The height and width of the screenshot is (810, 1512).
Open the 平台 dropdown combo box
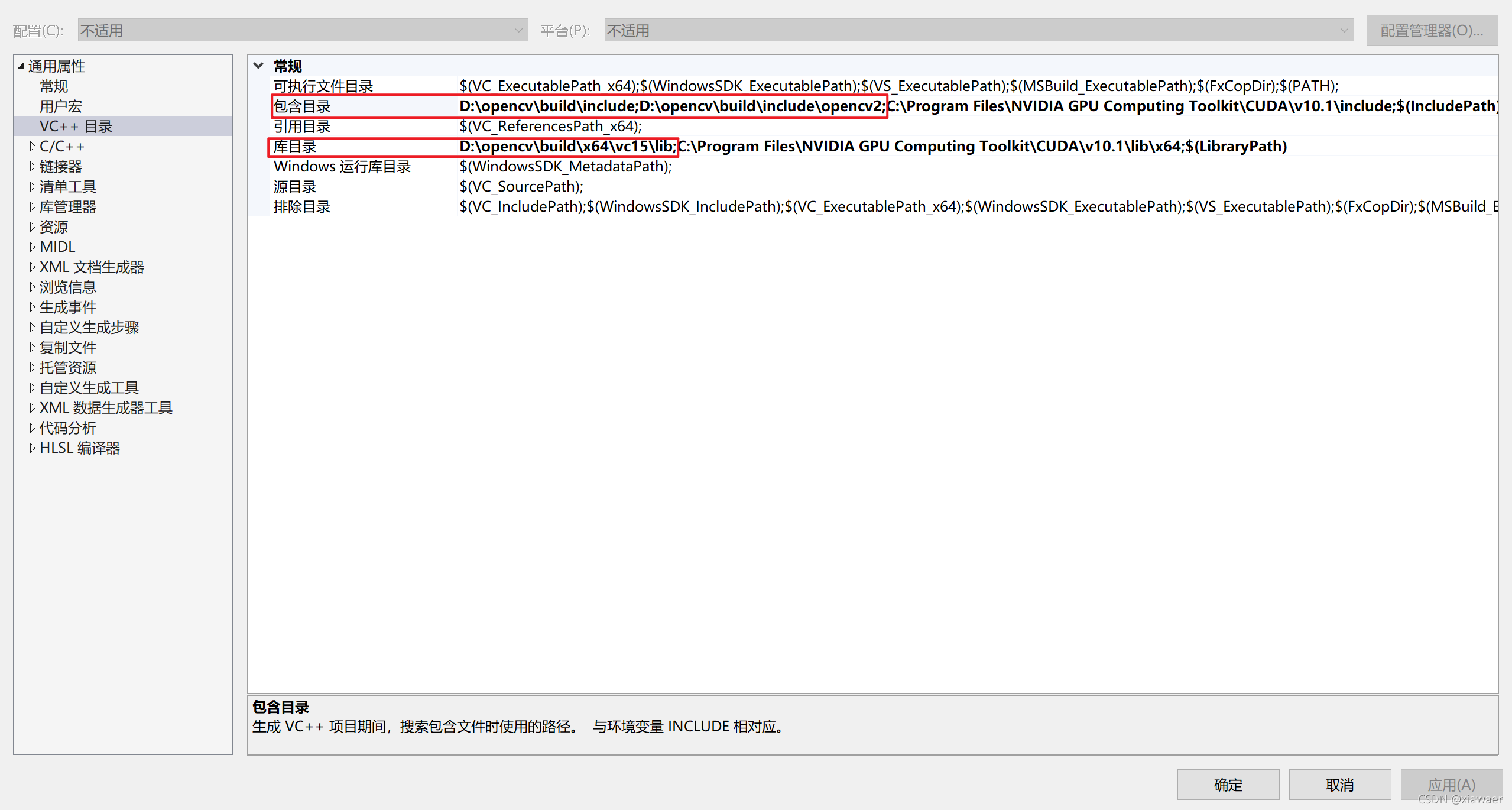point(978,30)
